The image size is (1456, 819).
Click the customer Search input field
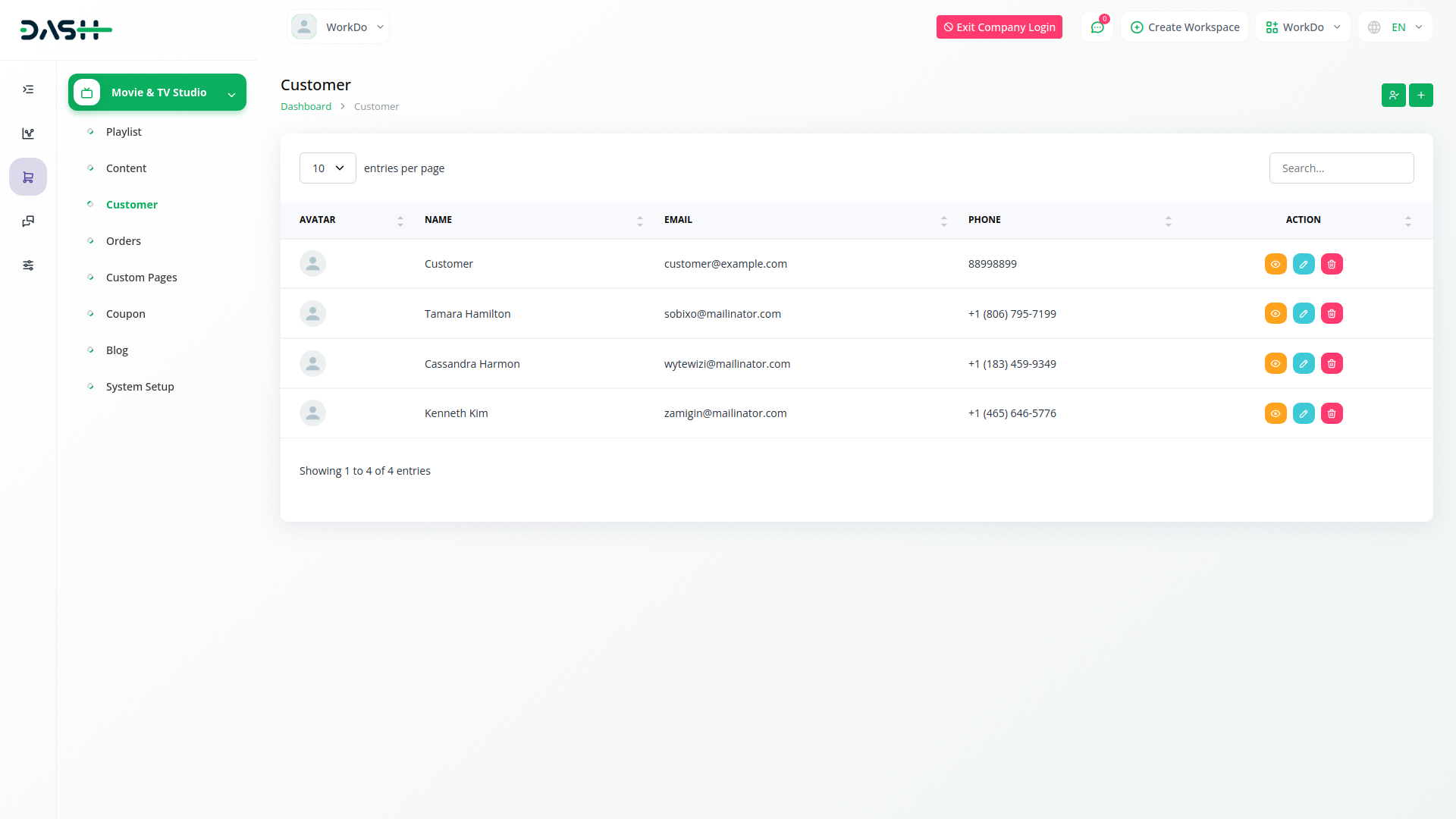[x=1341, y=168]
